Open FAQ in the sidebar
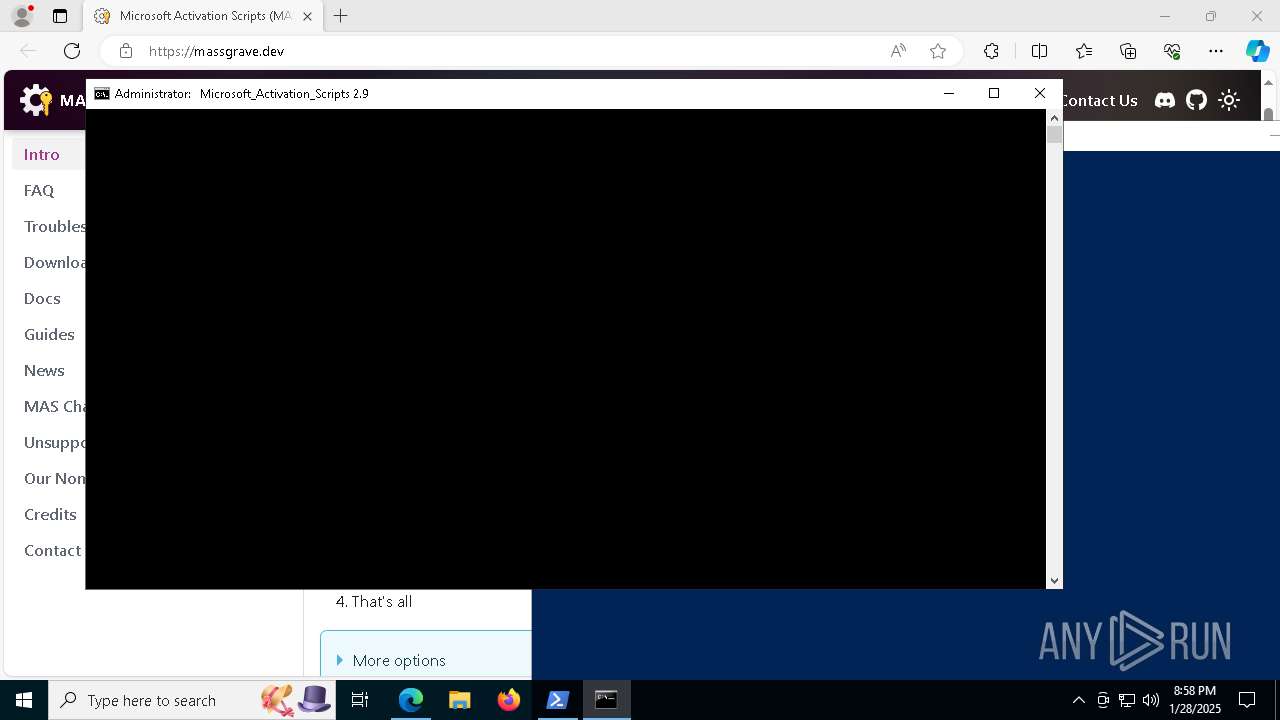The image size is (1280, 720). tap(39, 190)
